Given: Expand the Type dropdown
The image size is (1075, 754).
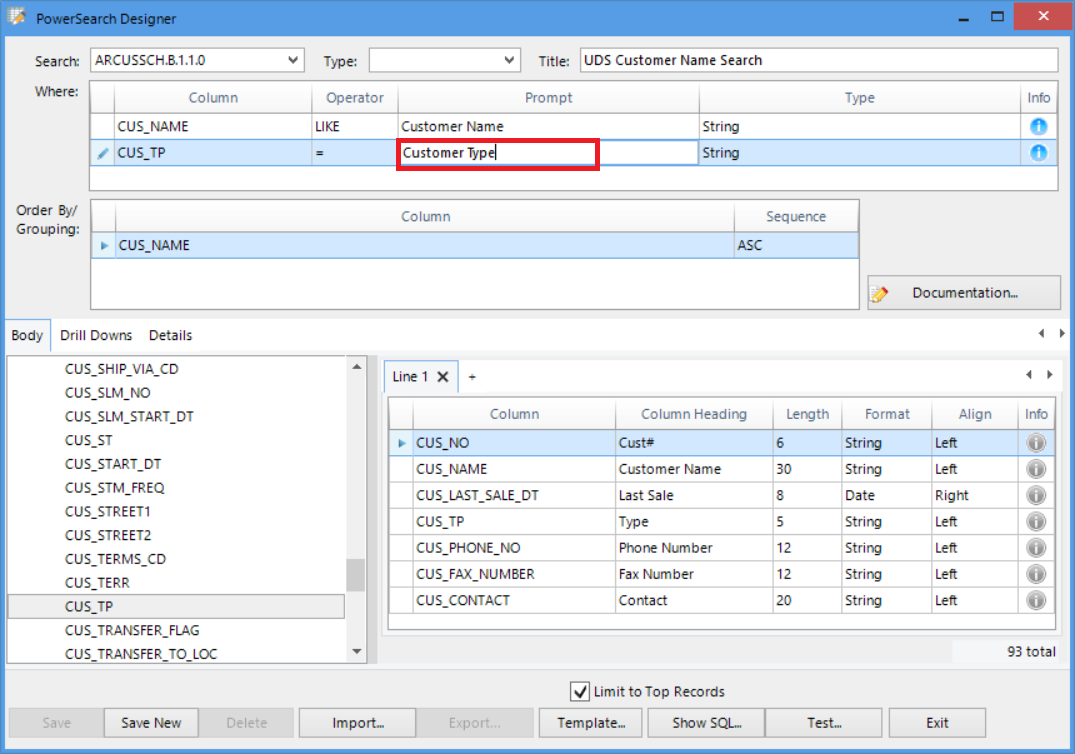Looking at the screenshot, I should [x=508, y=60].
